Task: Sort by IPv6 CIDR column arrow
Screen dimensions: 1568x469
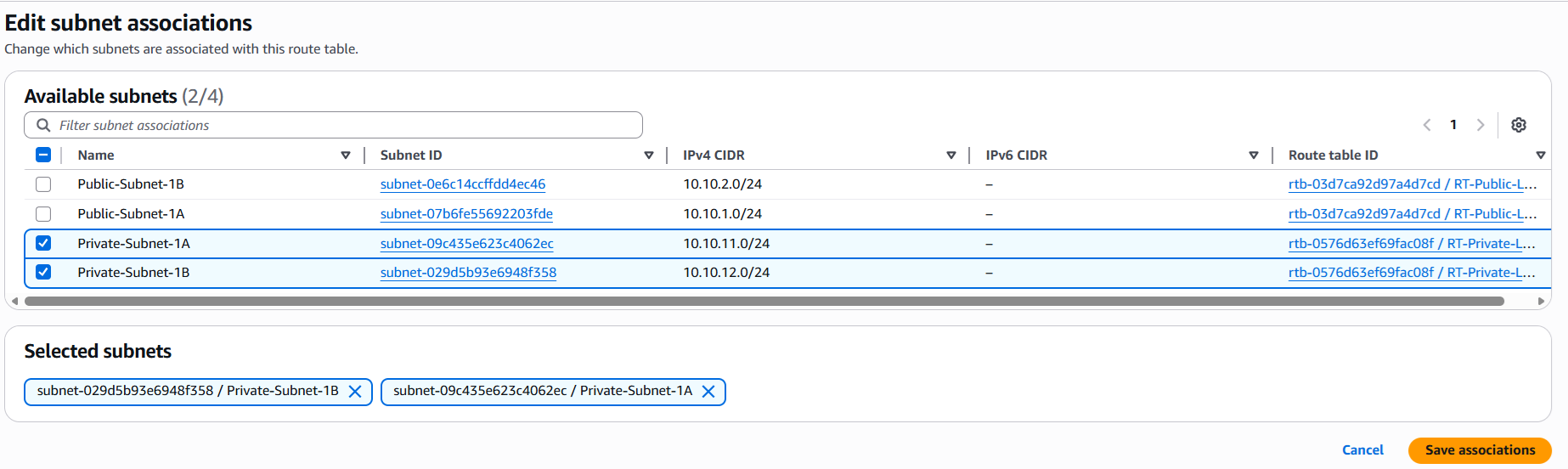Action: coord(1254,155)
